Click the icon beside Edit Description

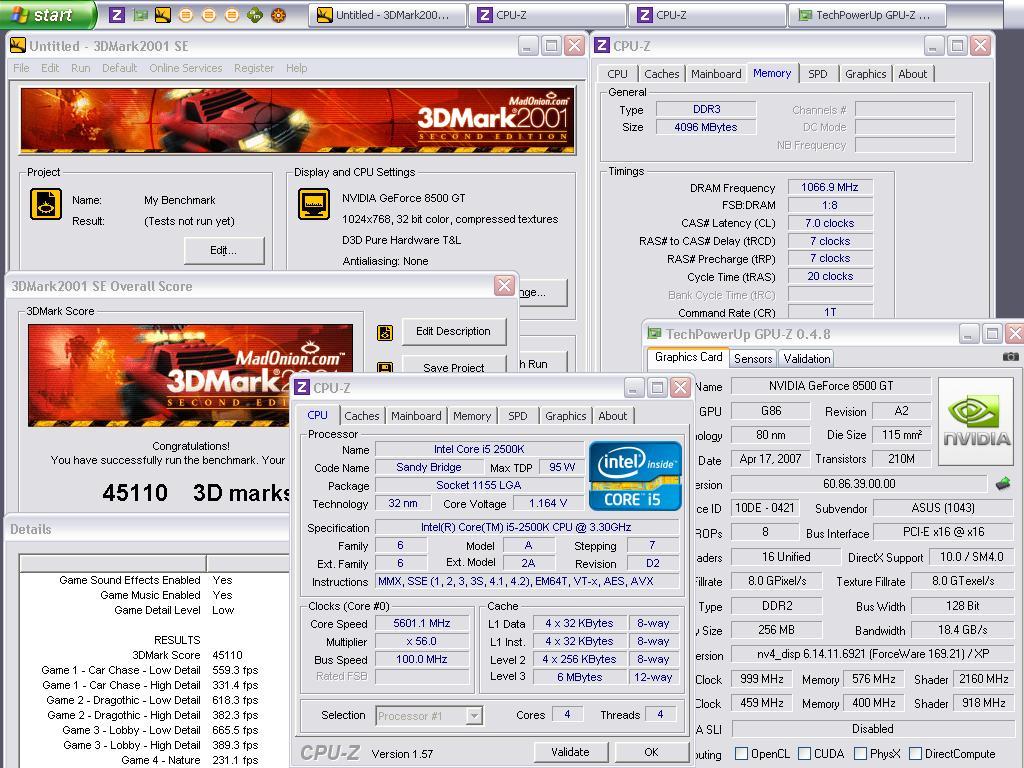[385, 333]
